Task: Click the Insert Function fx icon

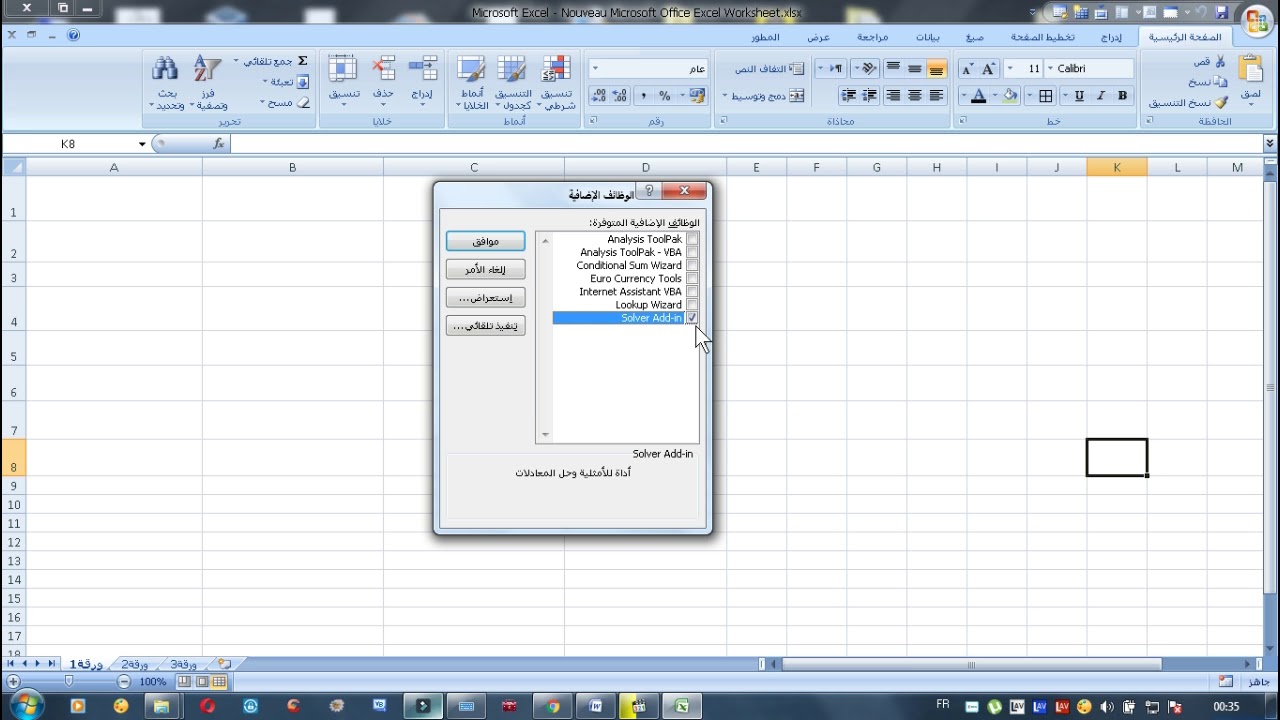Action: [x=219, y=144]
